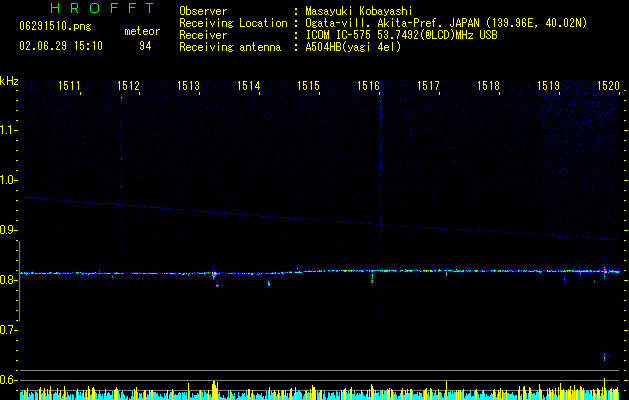Screen dimensions: 629x400
Task: Click the 1516 time axis label
Action: tap(368, 85)
